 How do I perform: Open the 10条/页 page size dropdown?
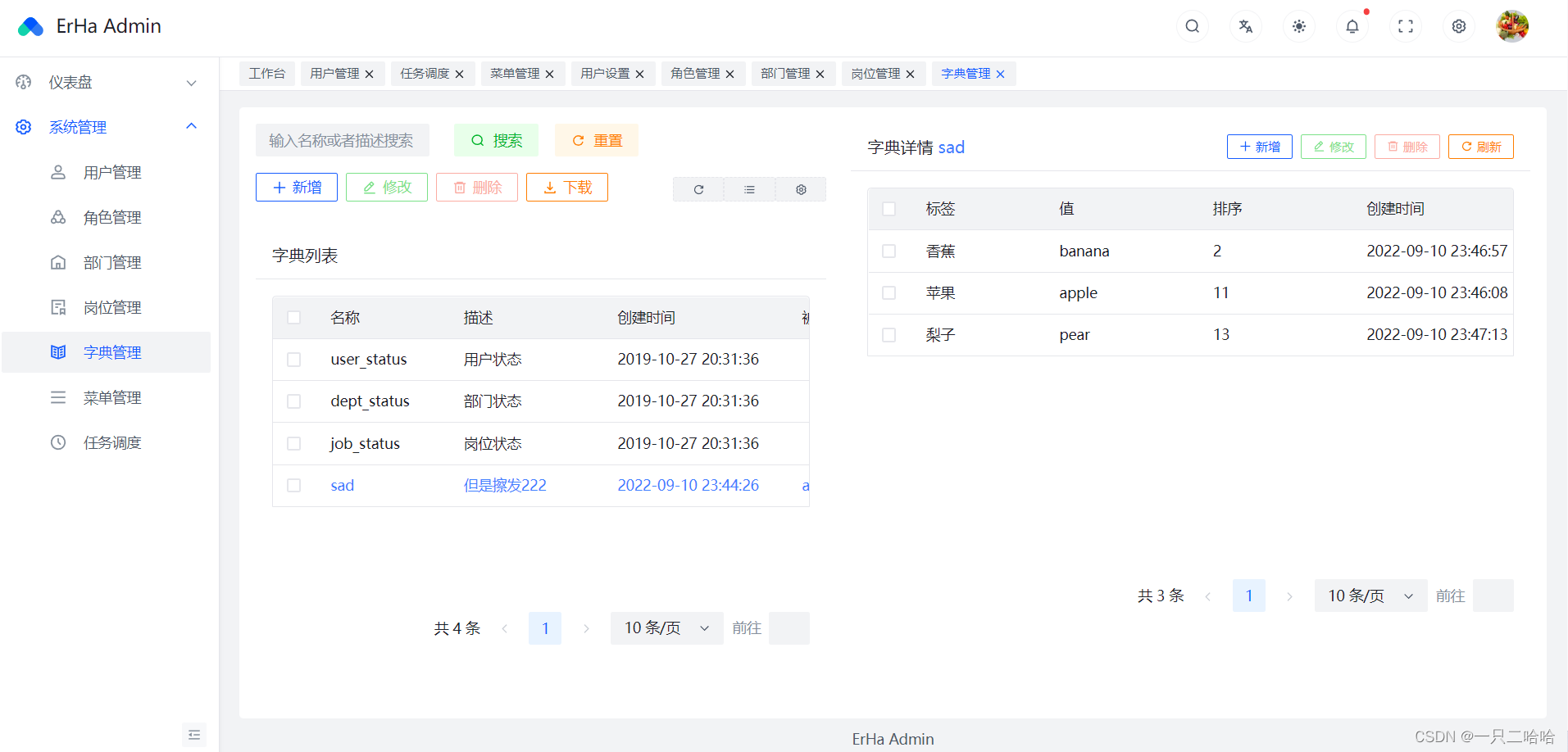(666, 627)
